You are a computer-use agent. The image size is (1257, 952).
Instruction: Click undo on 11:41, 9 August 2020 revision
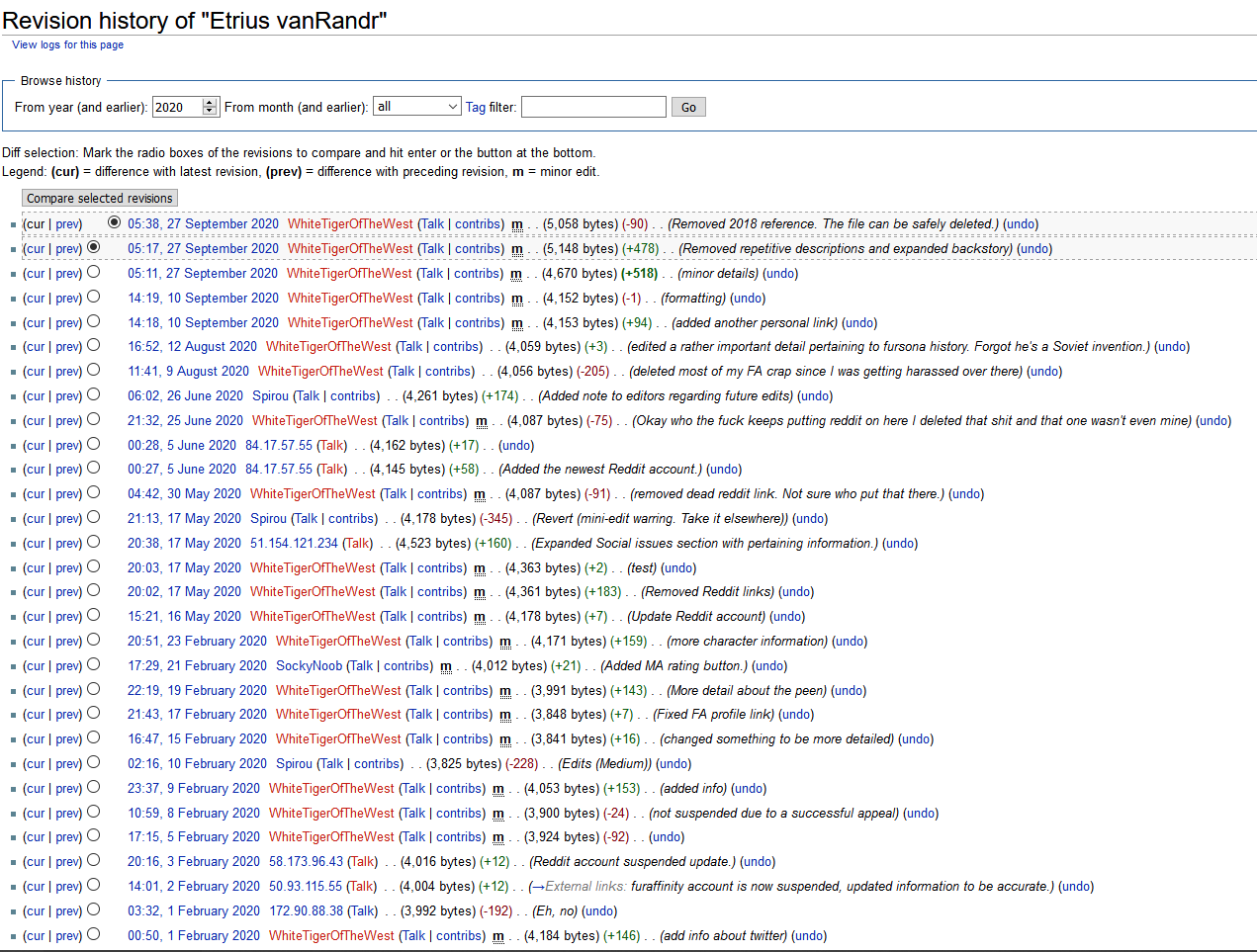coord(1044,372)
